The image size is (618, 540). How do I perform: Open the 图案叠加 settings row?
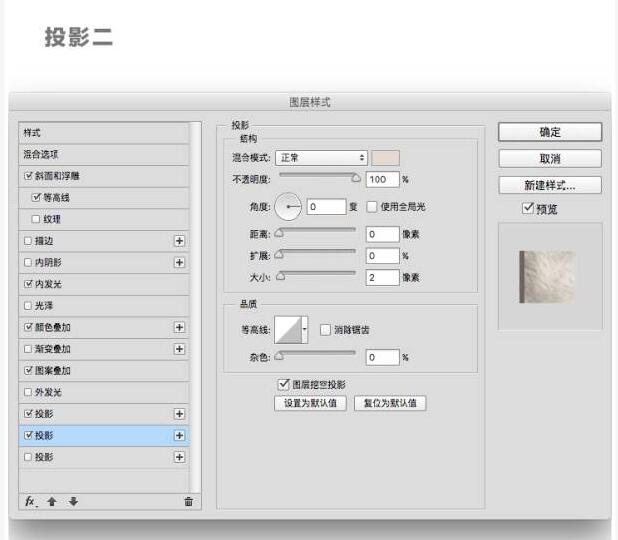(104, 371)
